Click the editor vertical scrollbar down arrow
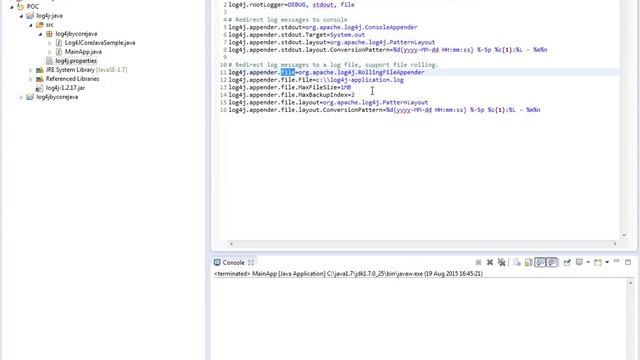Image resolution: width=640 pixels, height=360 pixels. (x=624, y=236)
